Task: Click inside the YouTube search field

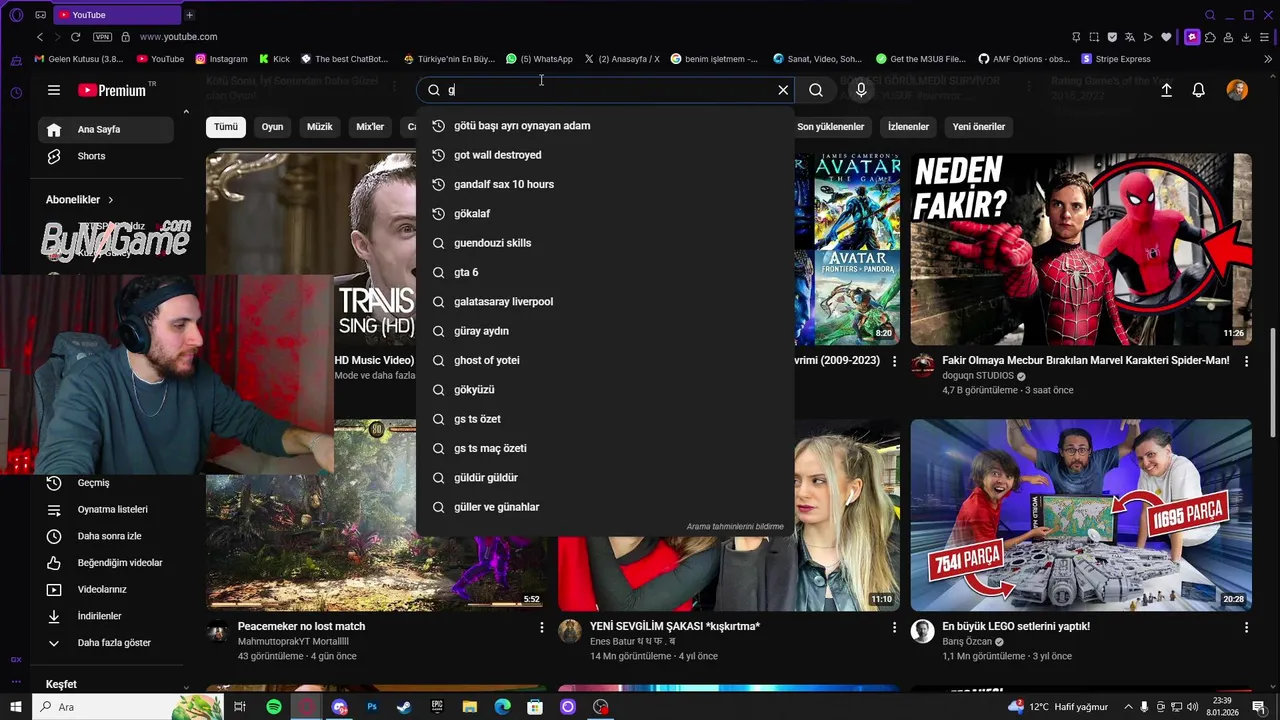Action: pyautogui.click(x=606, y=90)
